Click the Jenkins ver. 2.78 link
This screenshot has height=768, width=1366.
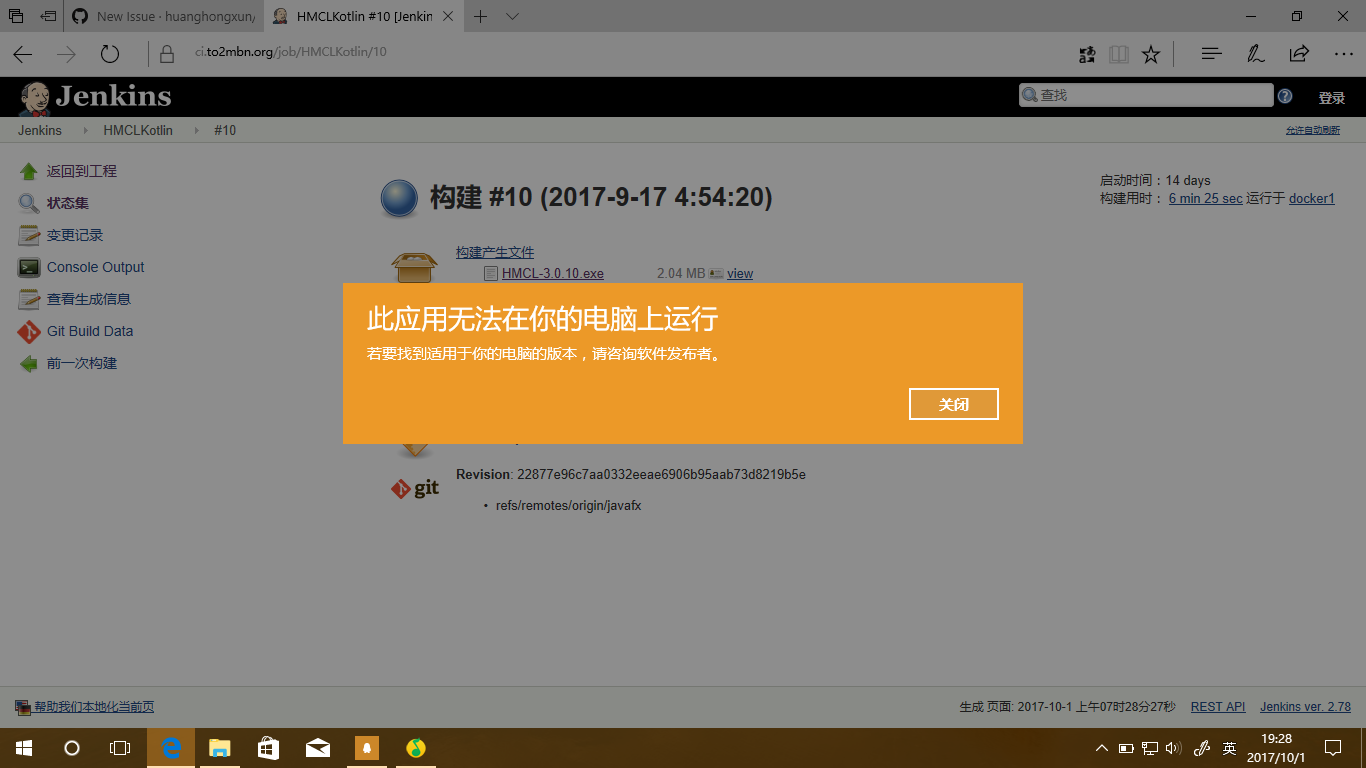(x=1305, y=707)
